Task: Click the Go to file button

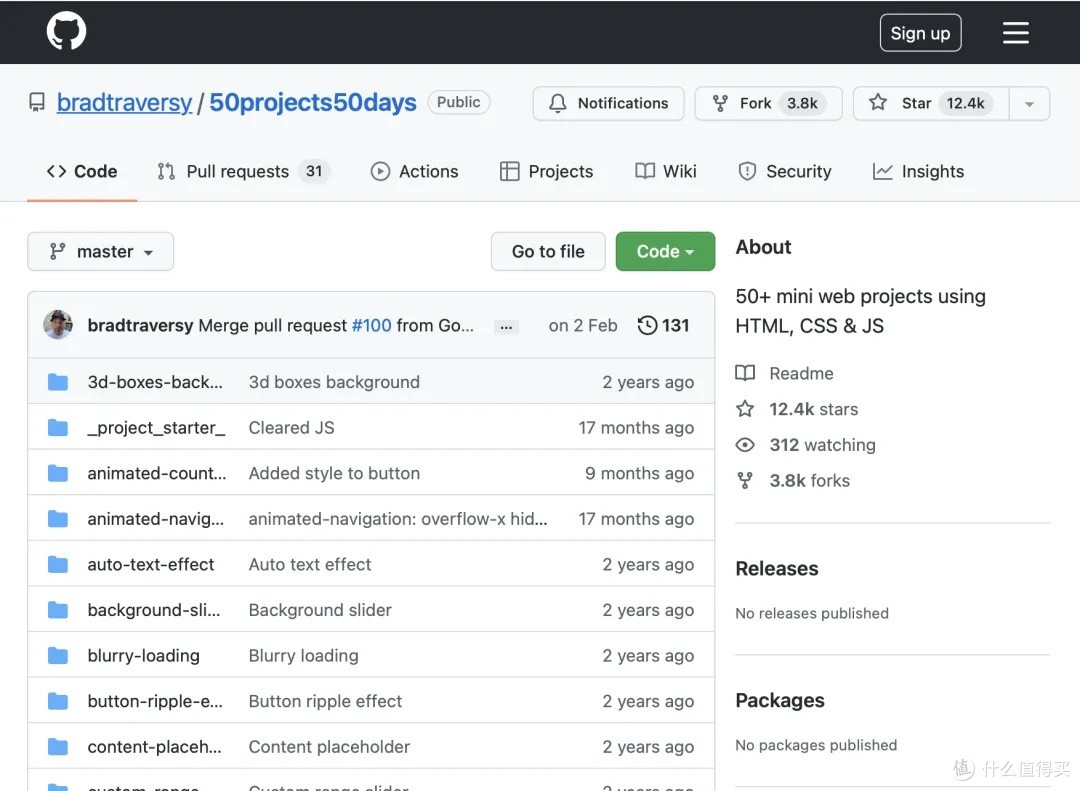Action: 548,251
